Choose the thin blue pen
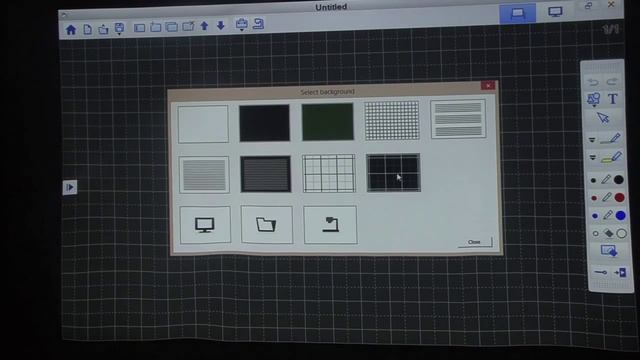 (595, 216)
